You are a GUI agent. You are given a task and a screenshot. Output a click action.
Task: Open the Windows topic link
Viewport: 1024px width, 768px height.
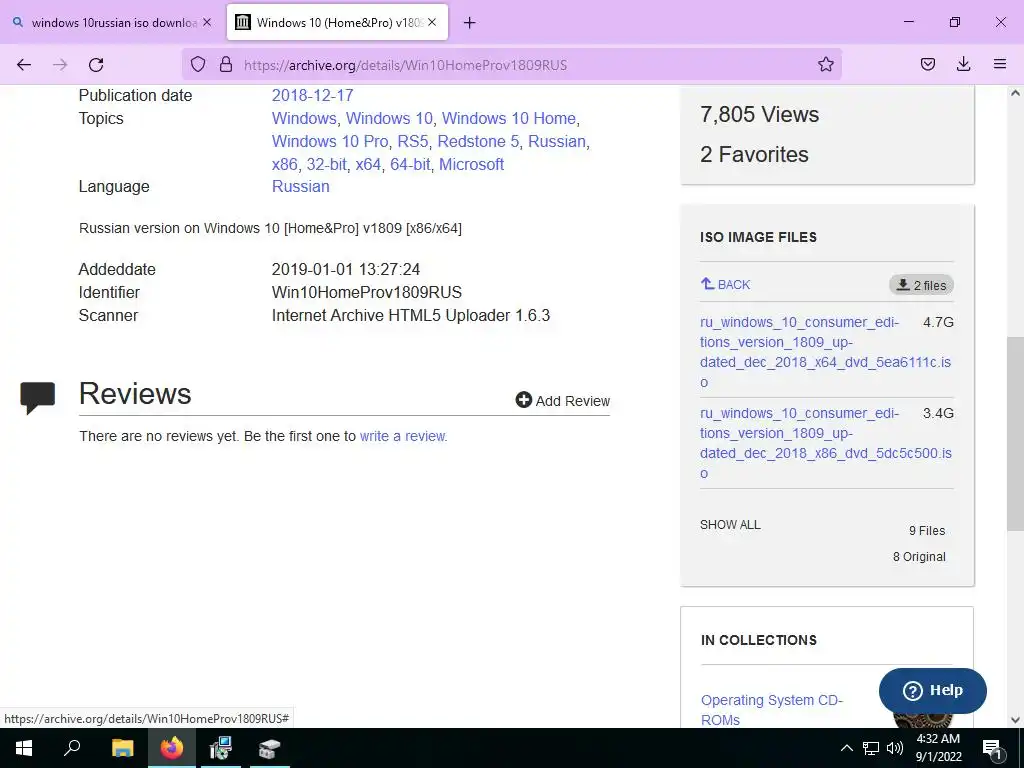[304, 118]
